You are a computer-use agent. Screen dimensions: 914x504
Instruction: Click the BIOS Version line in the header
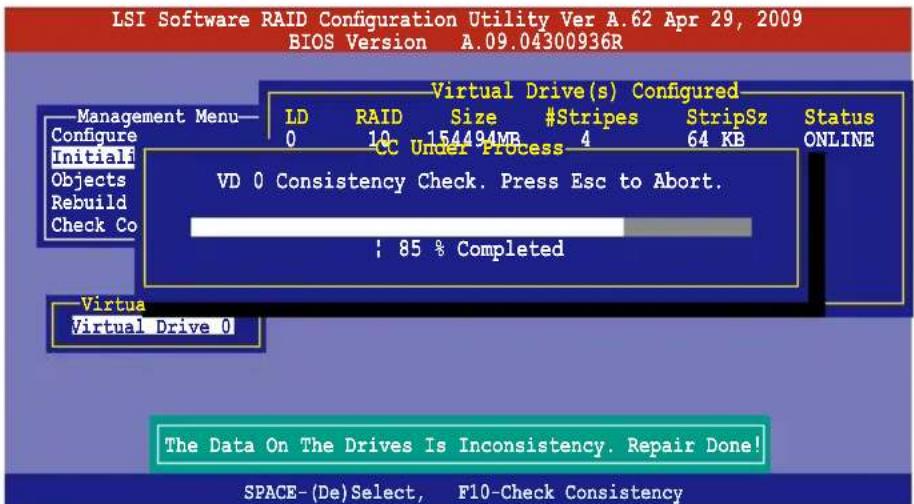click(x=455, y=42)
